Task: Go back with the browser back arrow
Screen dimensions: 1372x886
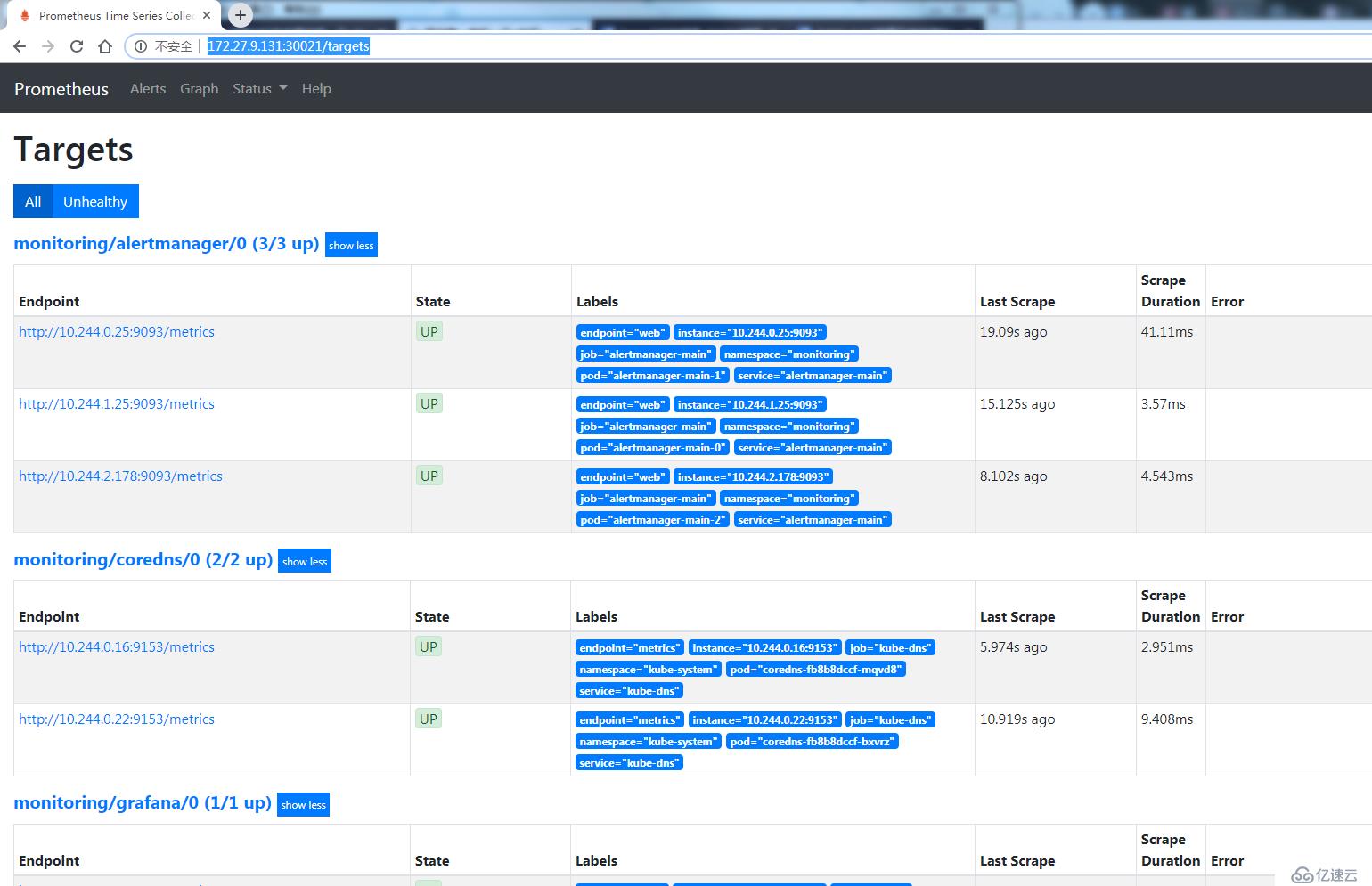Action: [20, 46]
